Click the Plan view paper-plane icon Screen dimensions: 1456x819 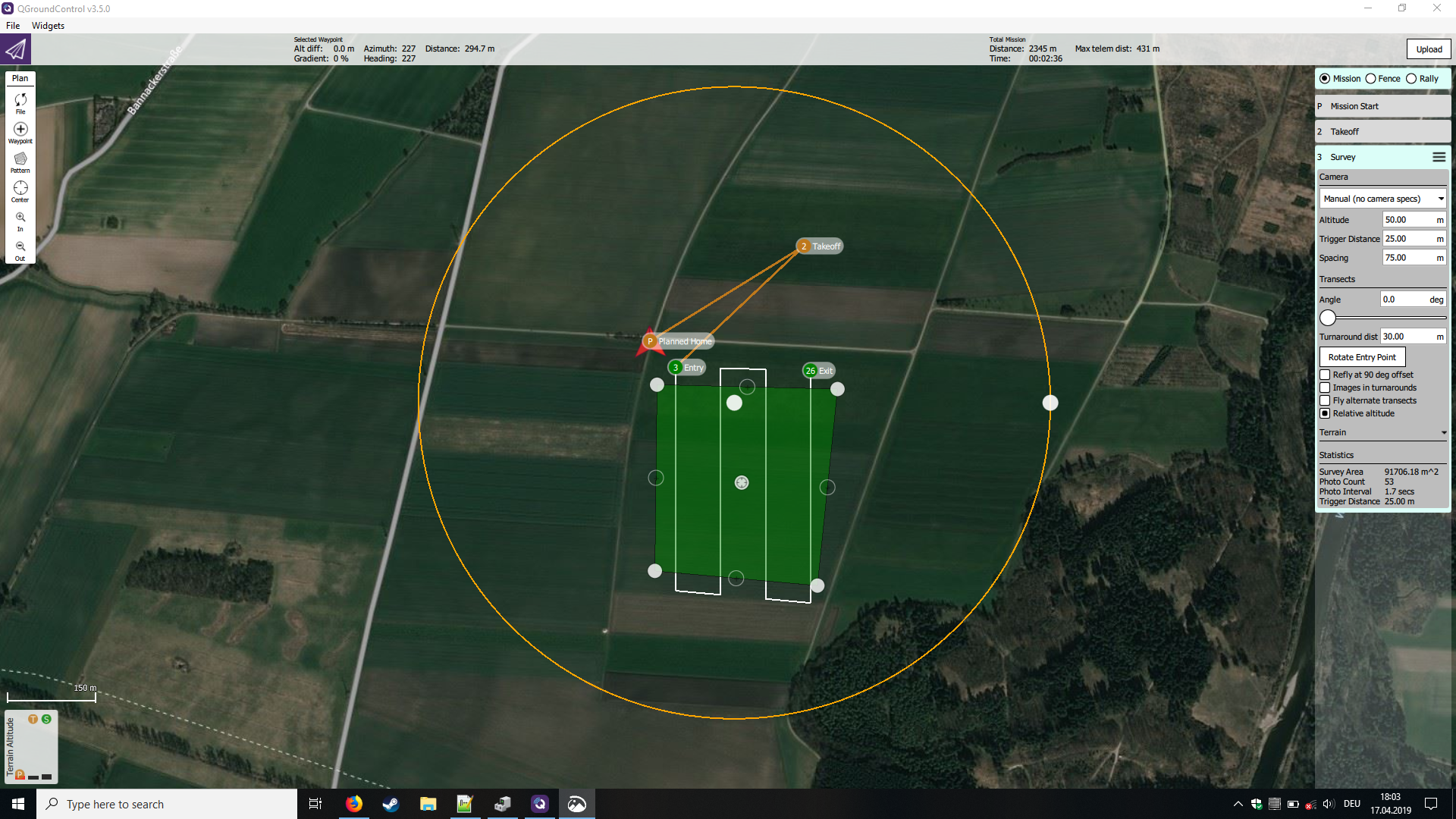click(15, 50)
